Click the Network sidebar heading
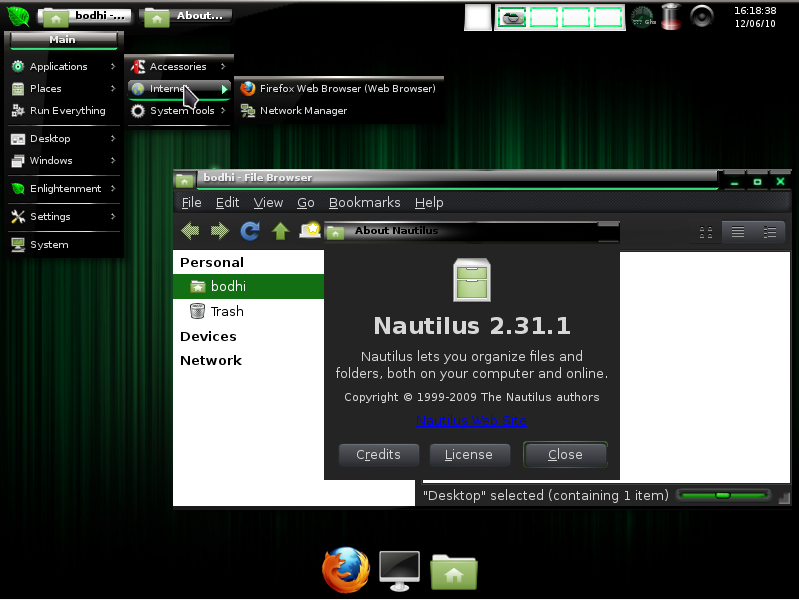This screenshot has width=799, height=600. pos(211,360)
